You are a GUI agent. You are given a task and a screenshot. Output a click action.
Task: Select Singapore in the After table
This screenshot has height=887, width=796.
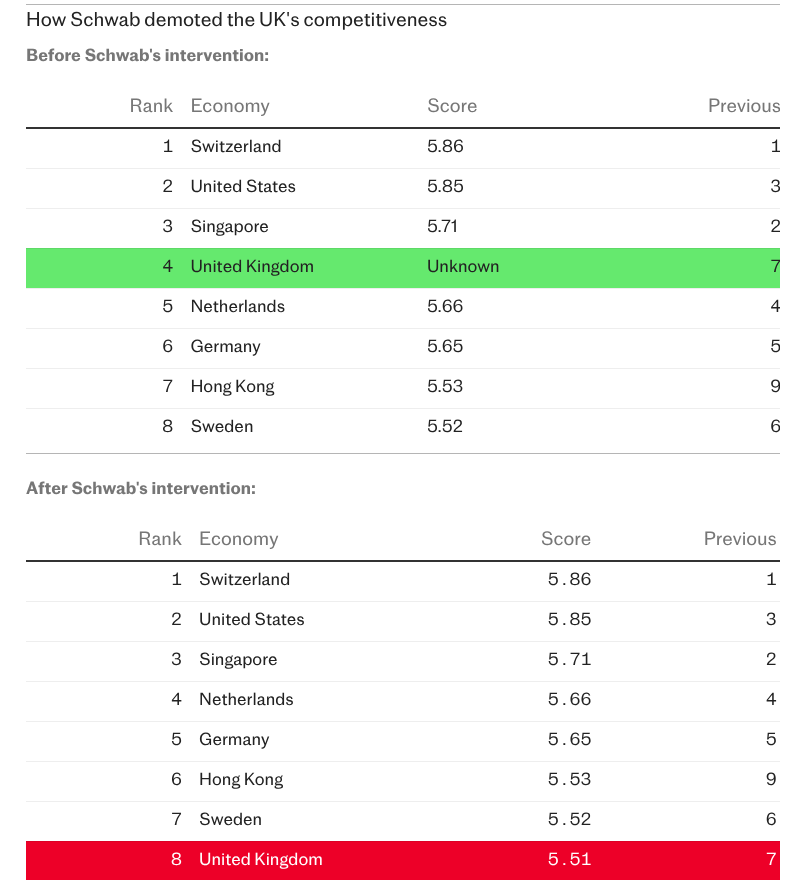(x=238, y=660)
